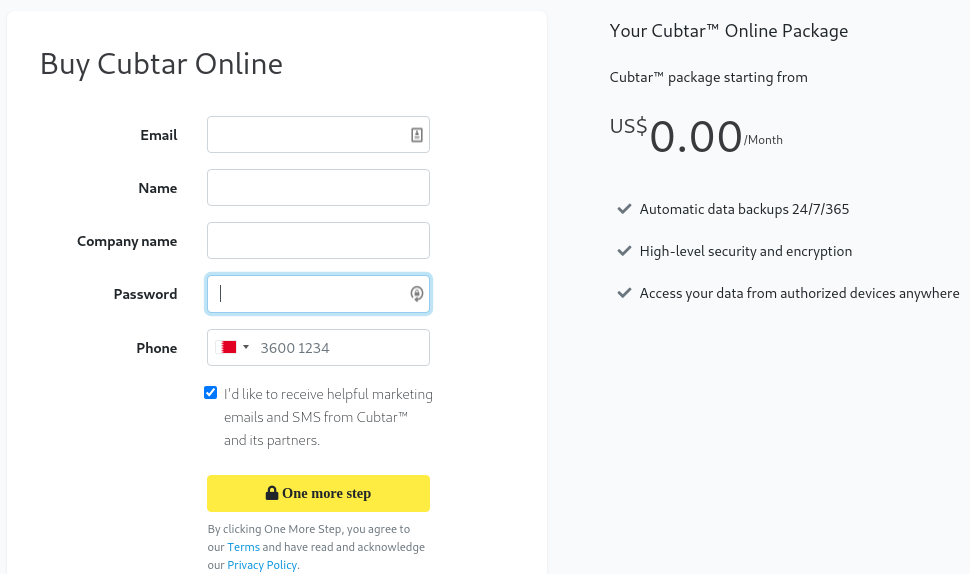Focus the Company name input field
The height and width of the screenshot is (574, 970).
(x=318, y=241)
